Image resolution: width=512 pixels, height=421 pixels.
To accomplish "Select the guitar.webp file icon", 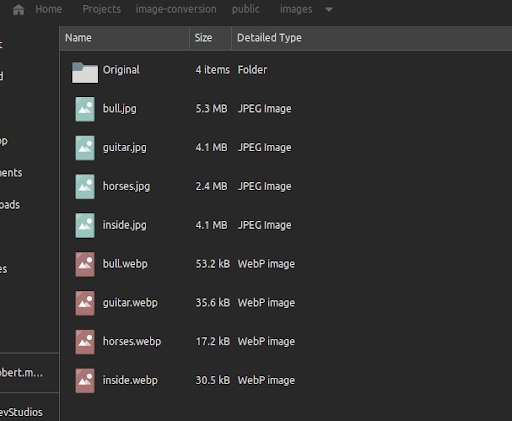I will pos(85,303).
